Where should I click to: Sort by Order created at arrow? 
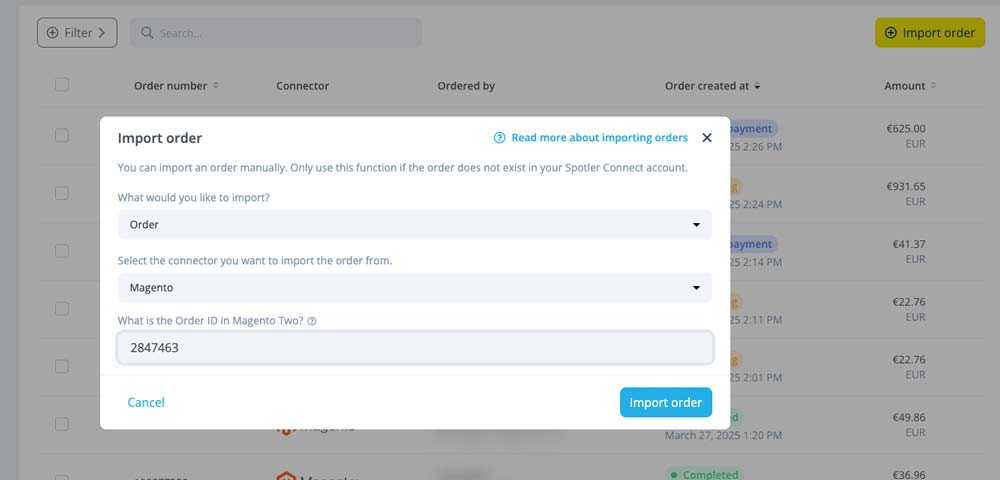point(757,85)
